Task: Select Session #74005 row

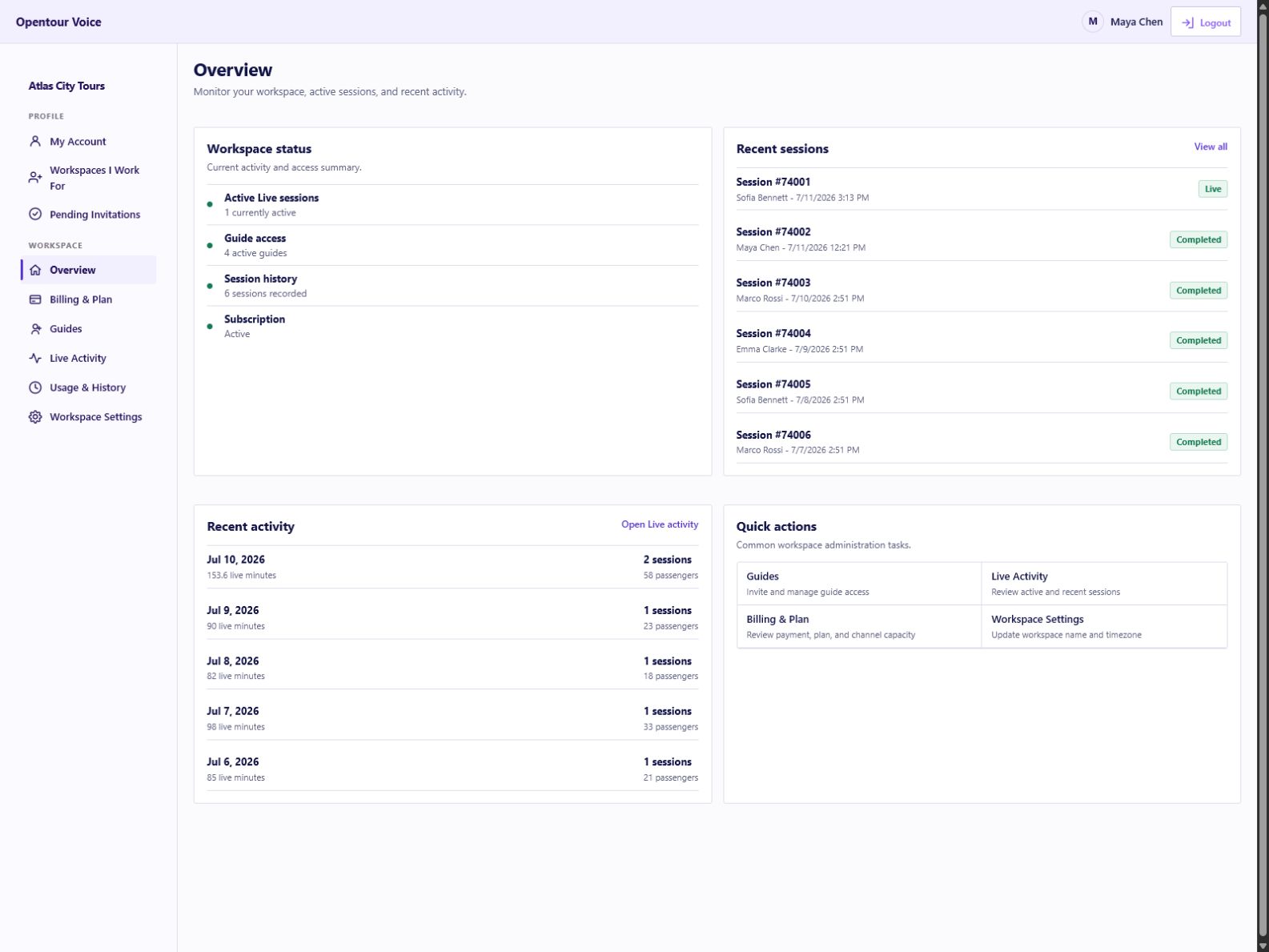Action: (982, 392)
